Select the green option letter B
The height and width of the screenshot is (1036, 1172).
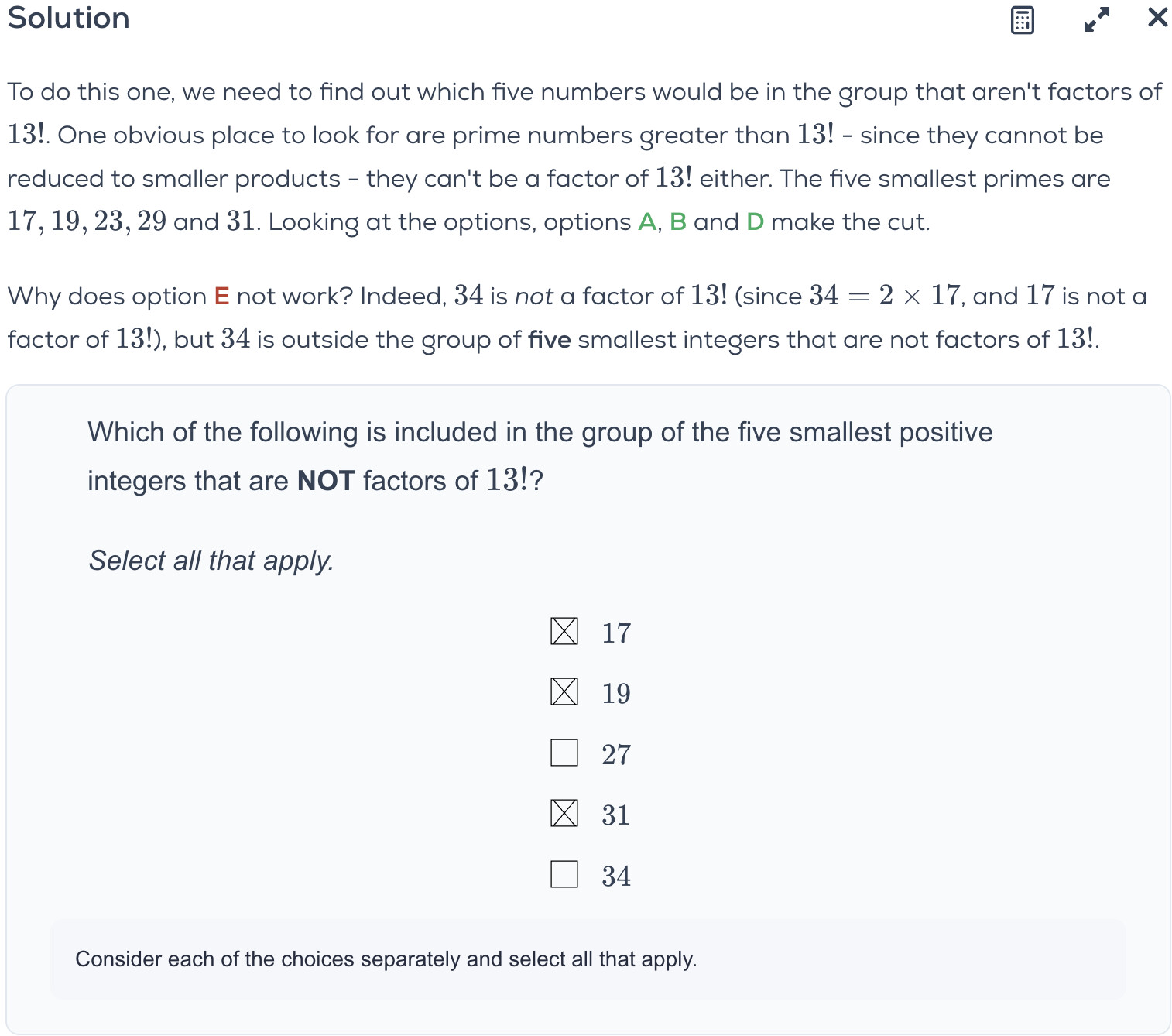[678, 222]
